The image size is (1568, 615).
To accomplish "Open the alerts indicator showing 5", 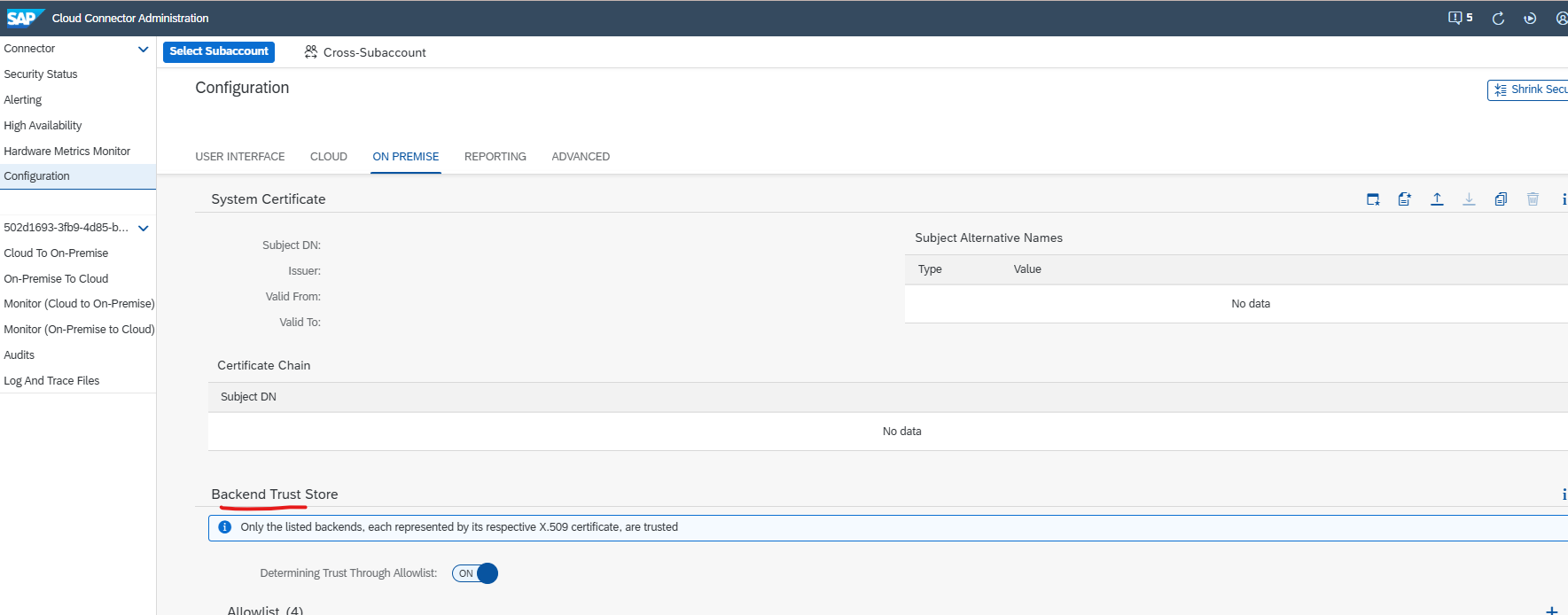I will [x=1460, y=18].
